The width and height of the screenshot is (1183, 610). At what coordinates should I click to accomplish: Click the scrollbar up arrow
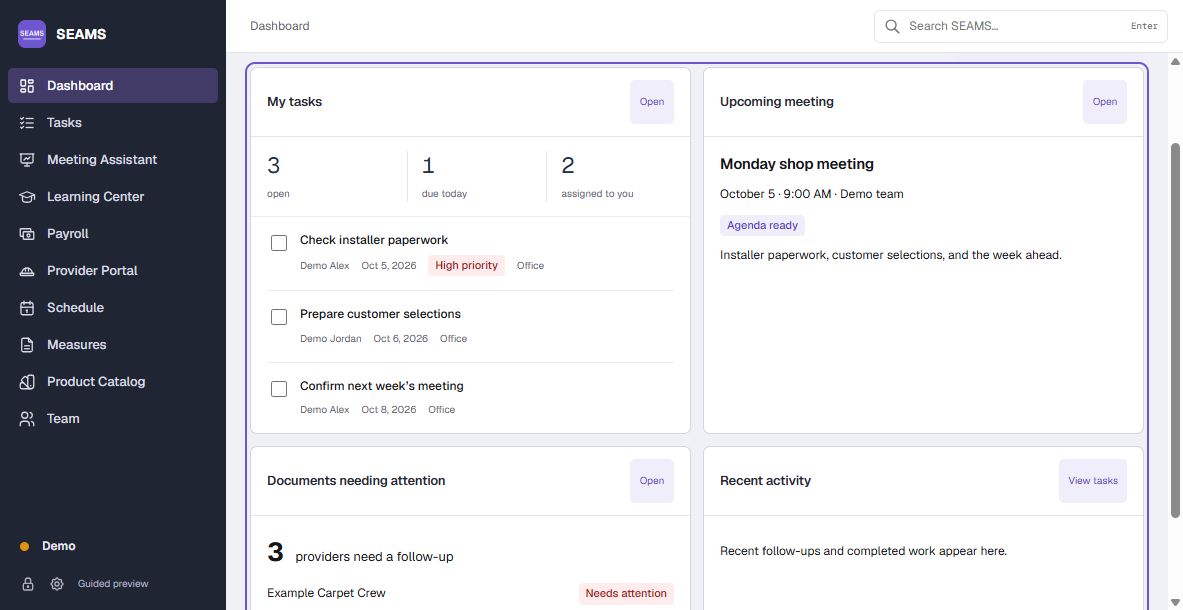coord(1175,60)
